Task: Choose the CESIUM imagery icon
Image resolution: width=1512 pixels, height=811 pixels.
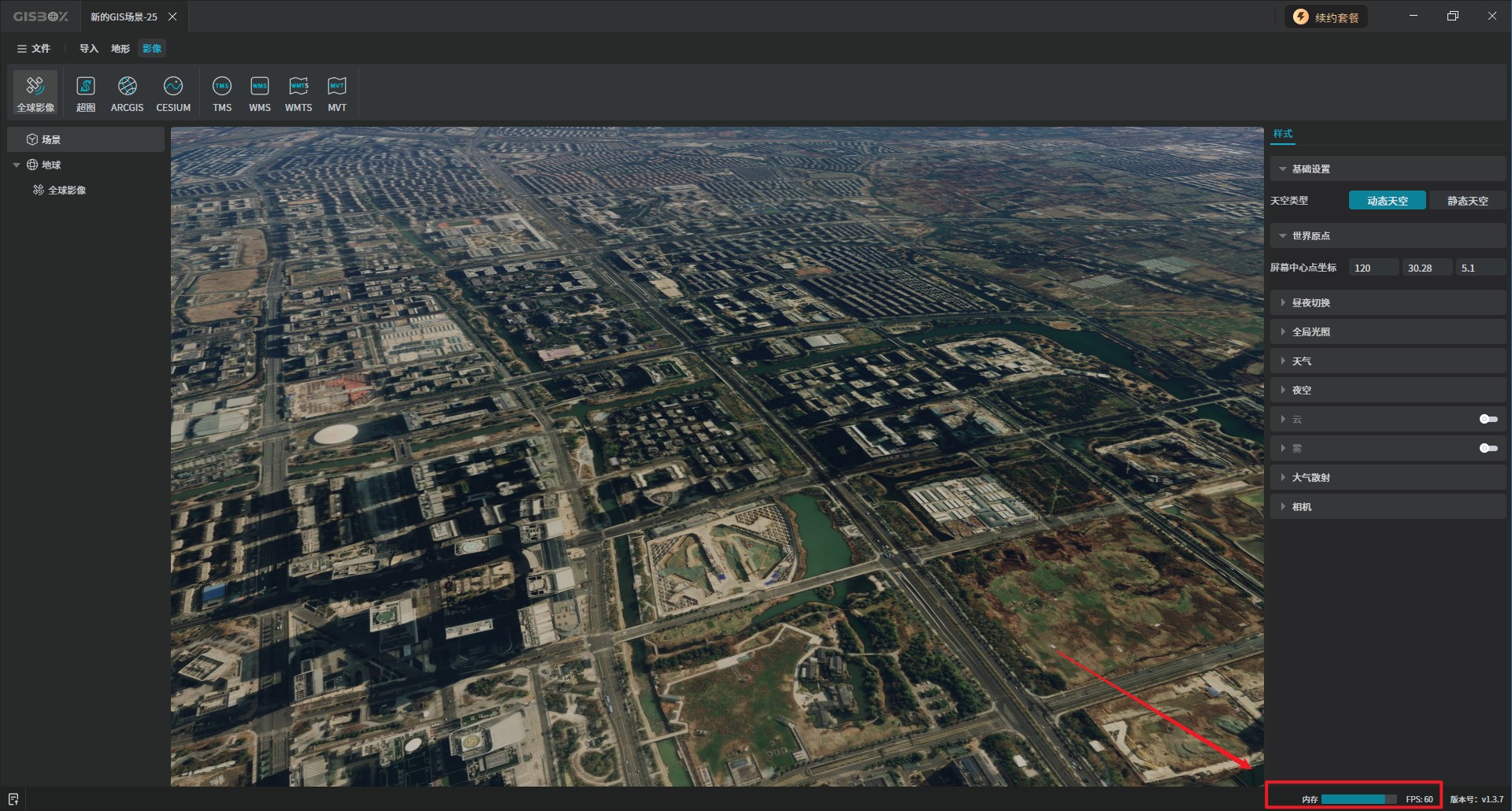Action: coord(173,93)
